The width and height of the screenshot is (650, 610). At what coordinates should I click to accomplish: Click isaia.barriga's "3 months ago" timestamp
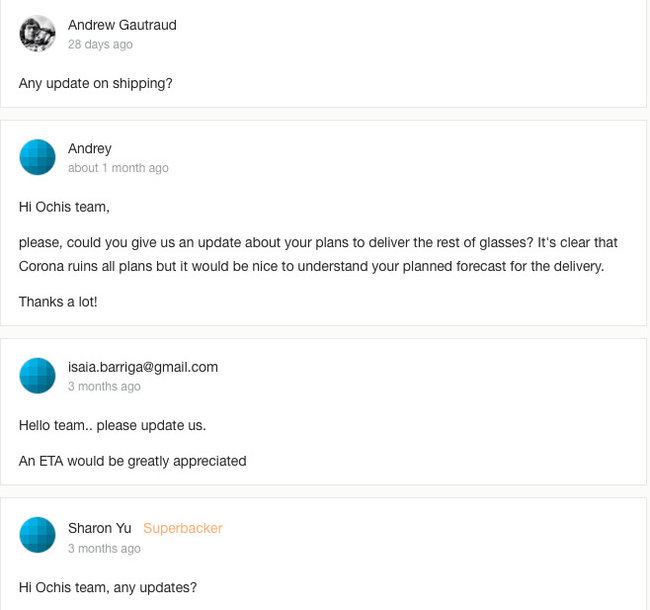pos(104,387)
